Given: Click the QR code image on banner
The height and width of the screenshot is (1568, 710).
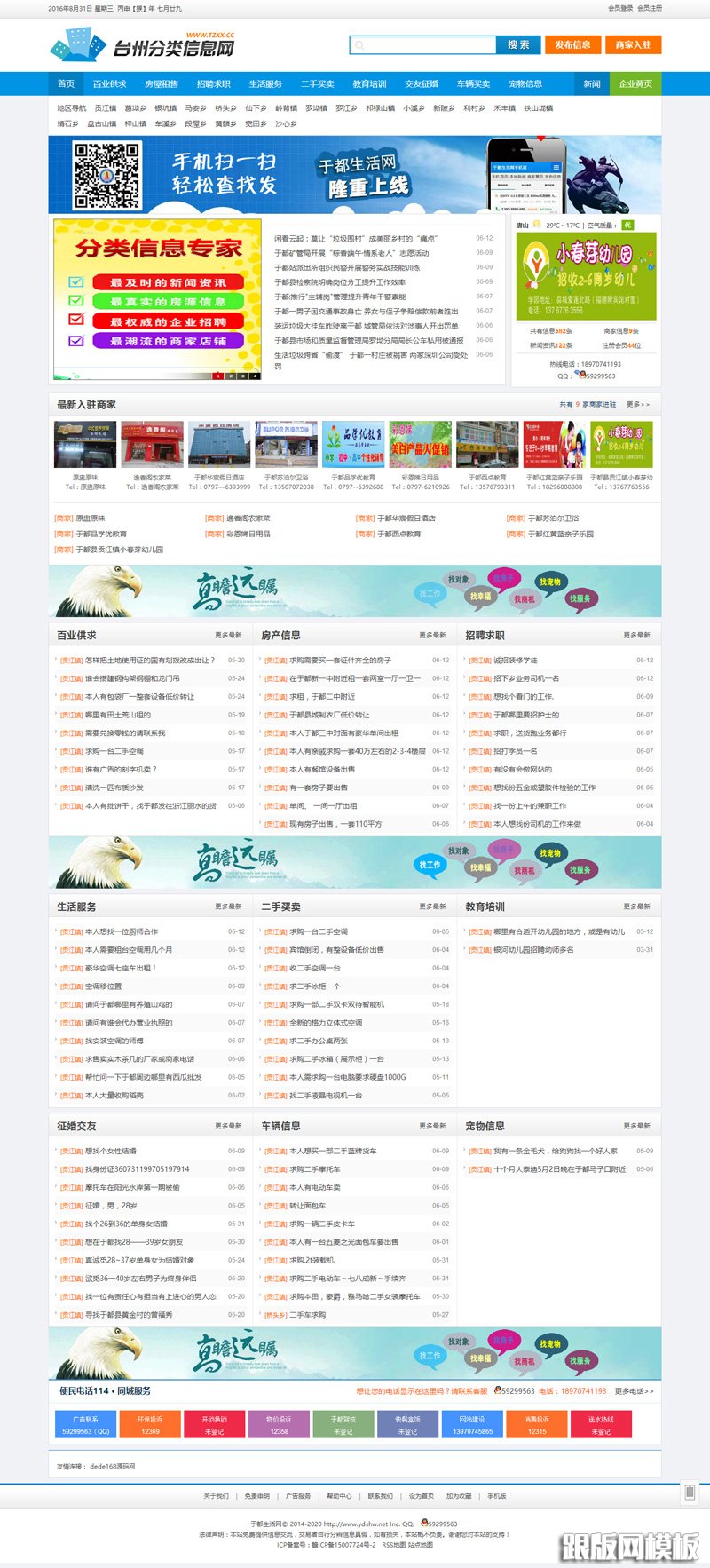Looking at the screenshot, I should coord(106,175).
